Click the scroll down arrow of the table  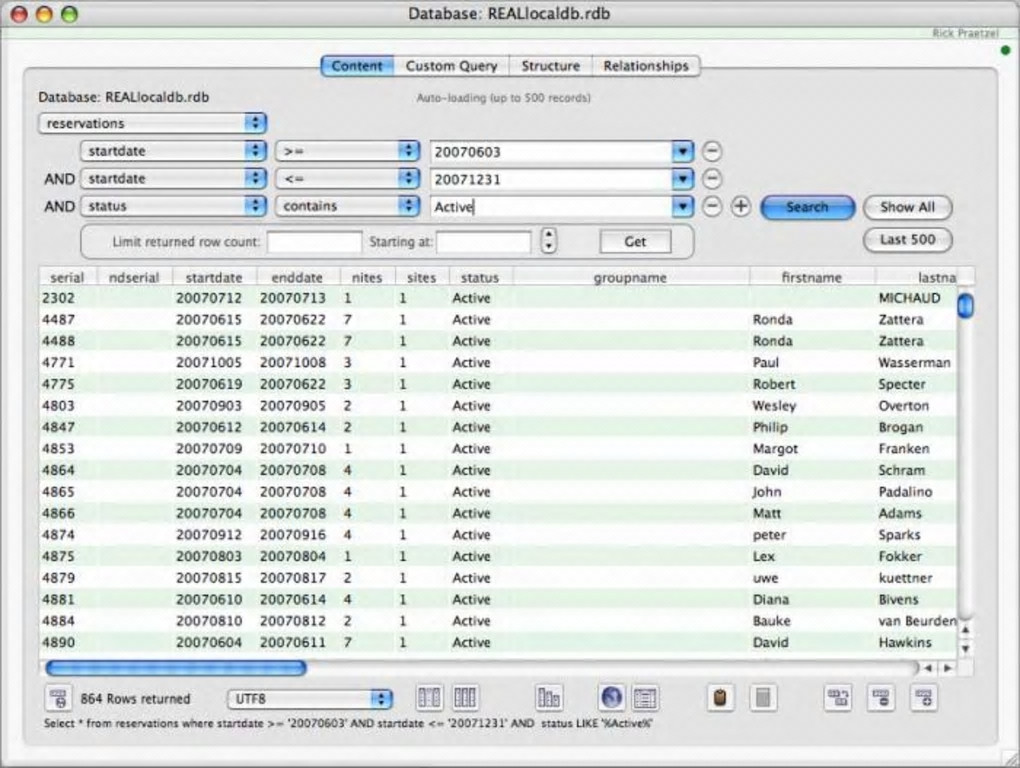965,648
